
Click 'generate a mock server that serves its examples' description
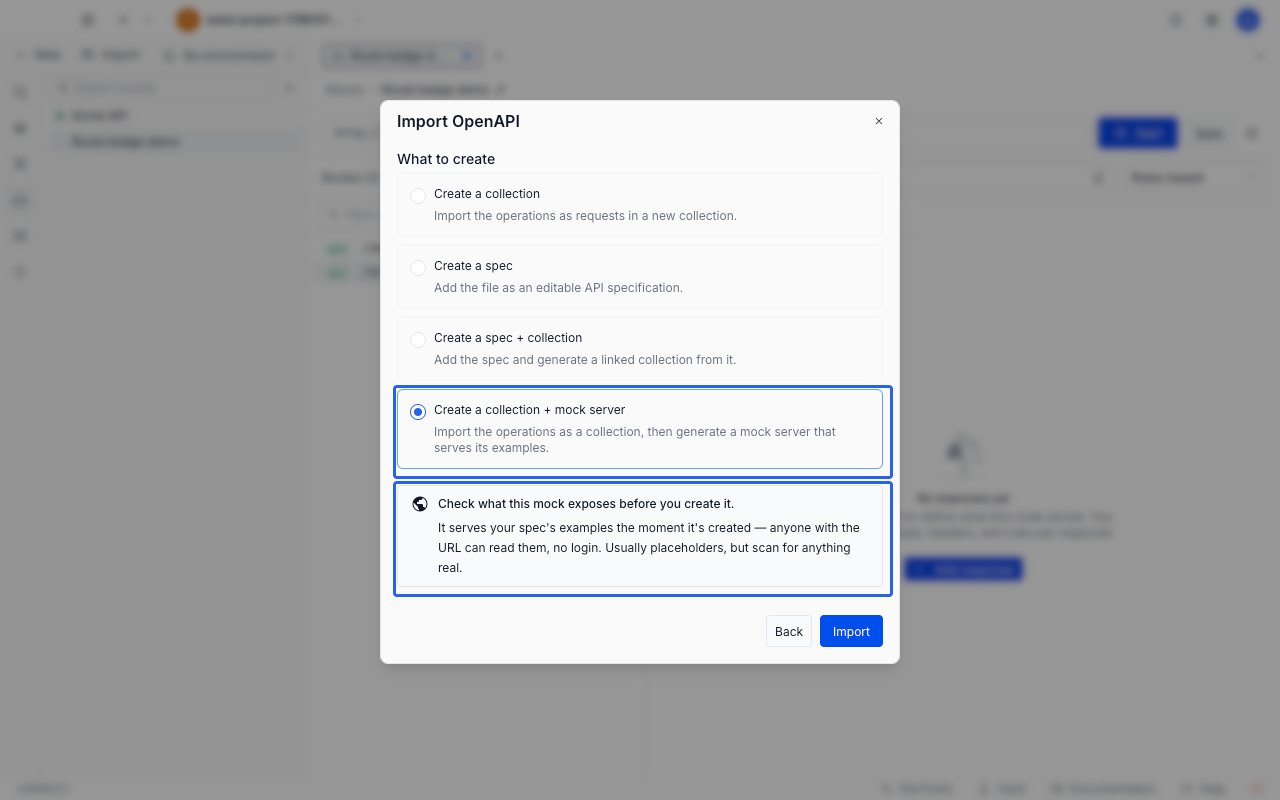(x=635, y=440)
